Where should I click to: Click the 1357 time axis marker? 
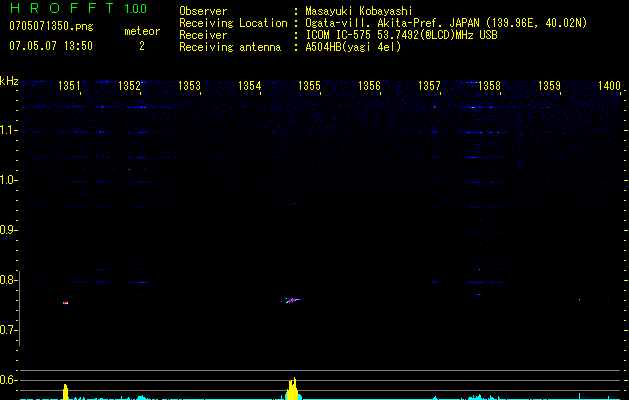429,86
